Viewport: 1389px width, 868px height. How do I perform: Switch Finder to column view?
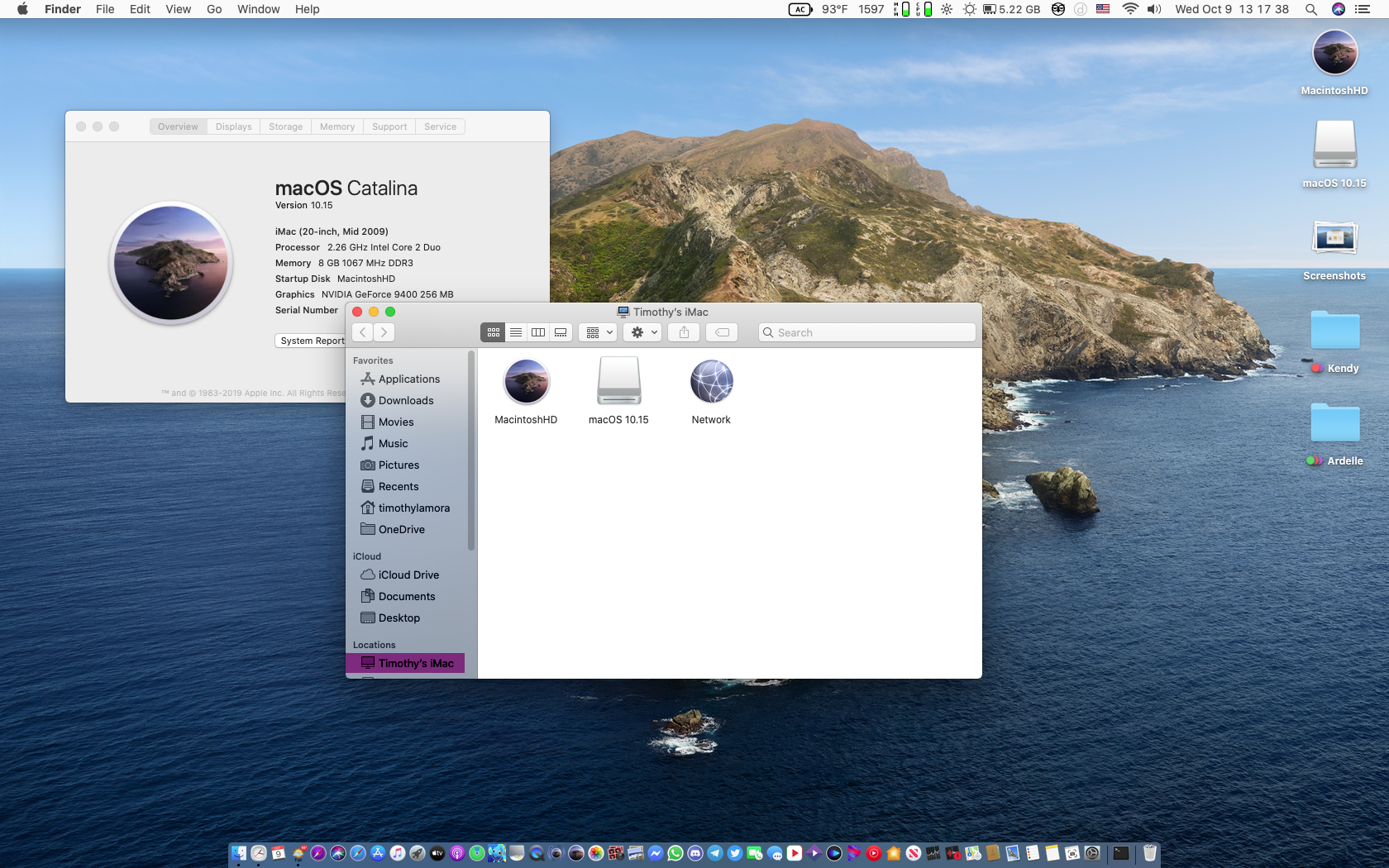[x=538, y=332]
